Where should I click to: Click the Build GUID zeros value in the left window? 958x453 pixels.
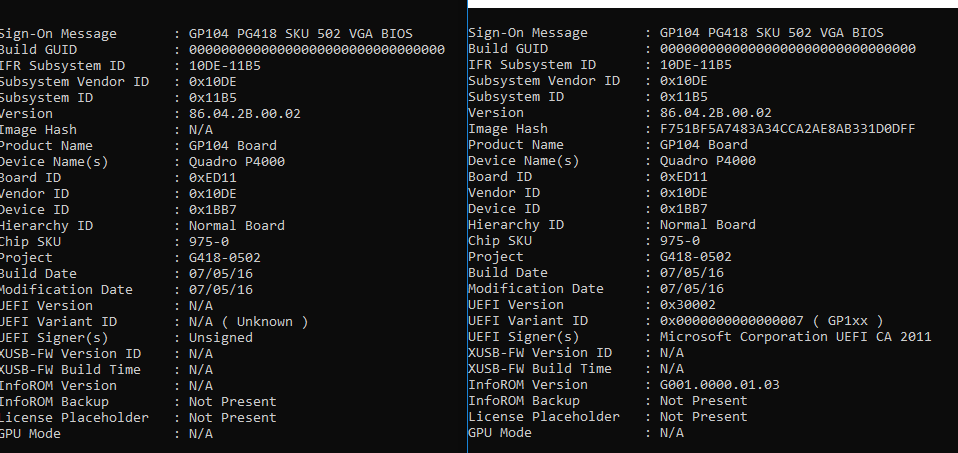point(316,50)
